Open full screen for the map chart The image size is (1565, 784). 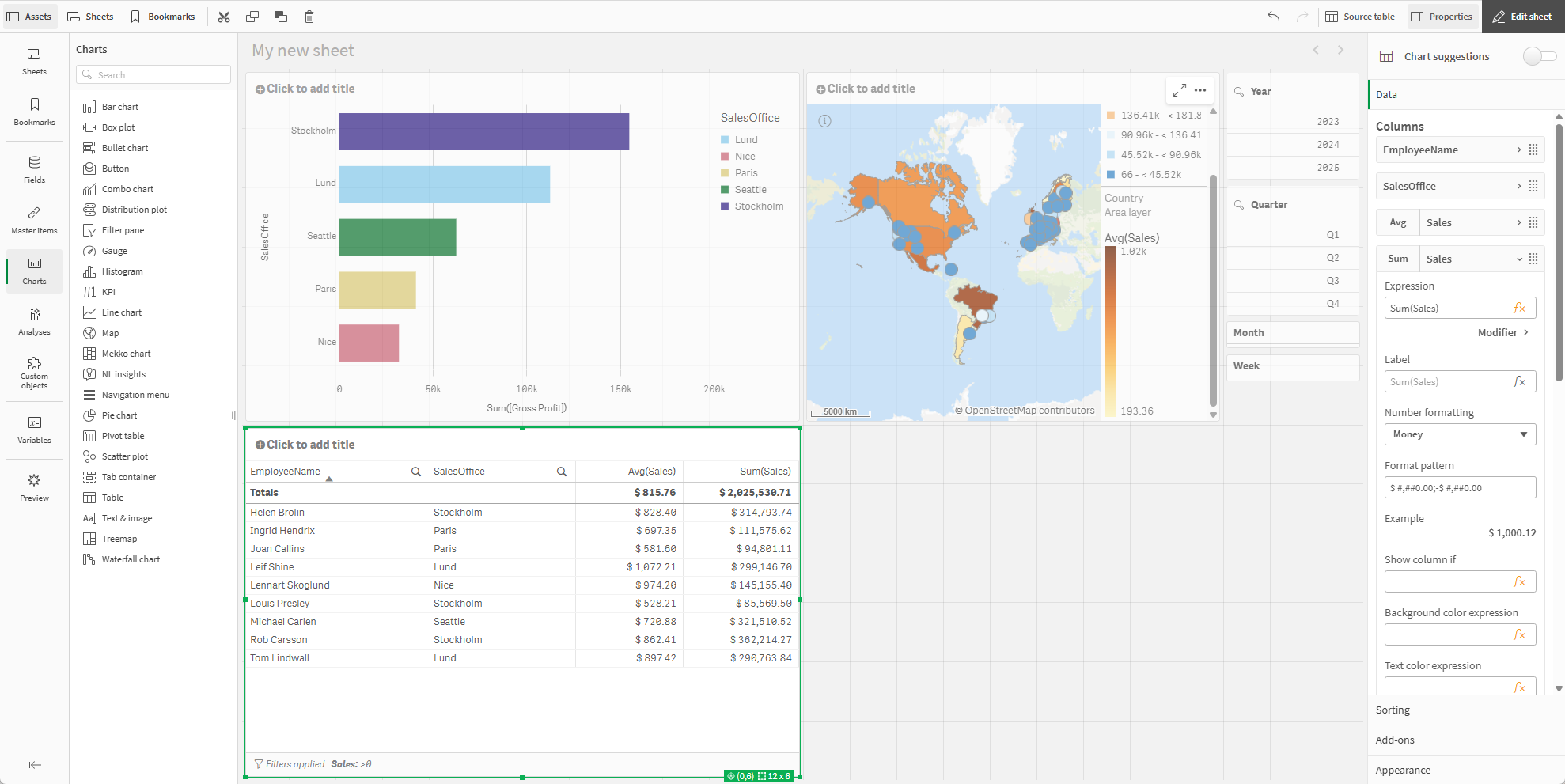[x=1179, y=90]
